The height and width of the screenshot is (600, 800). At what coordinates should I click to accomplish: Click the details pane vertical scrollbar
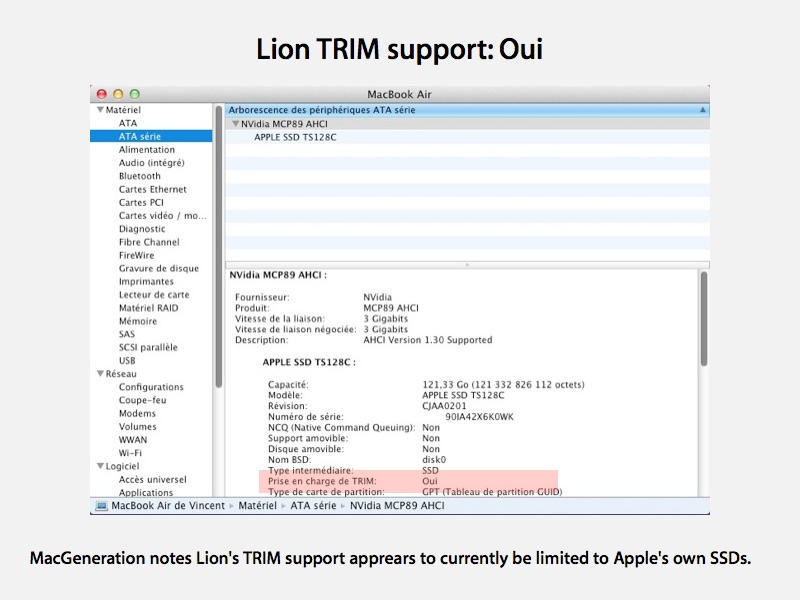(703, 320)
